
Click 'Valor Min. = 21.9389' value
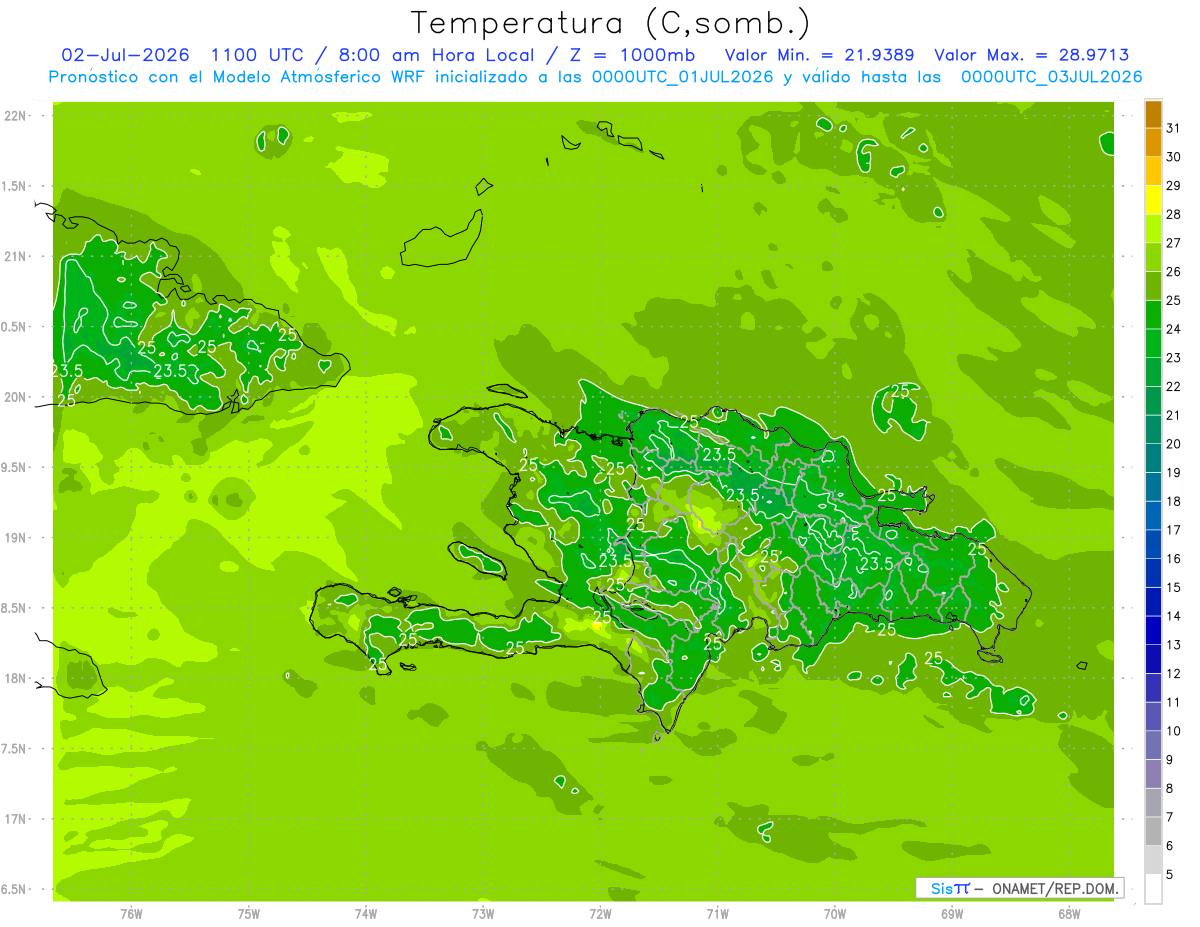[x=819, y=55]
